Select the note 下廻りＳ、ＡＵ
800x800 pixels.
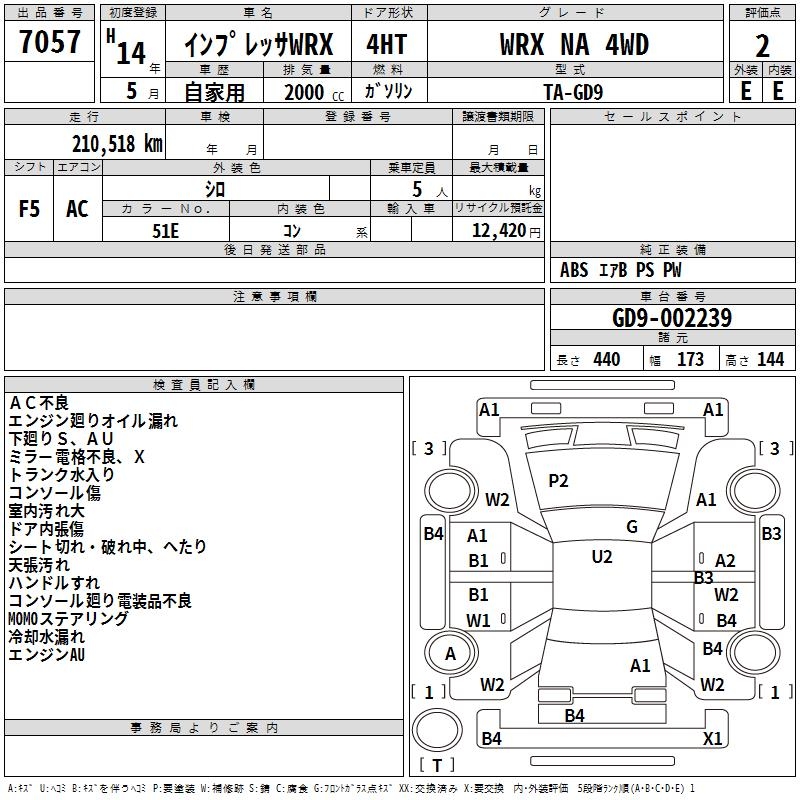point(61,439)
